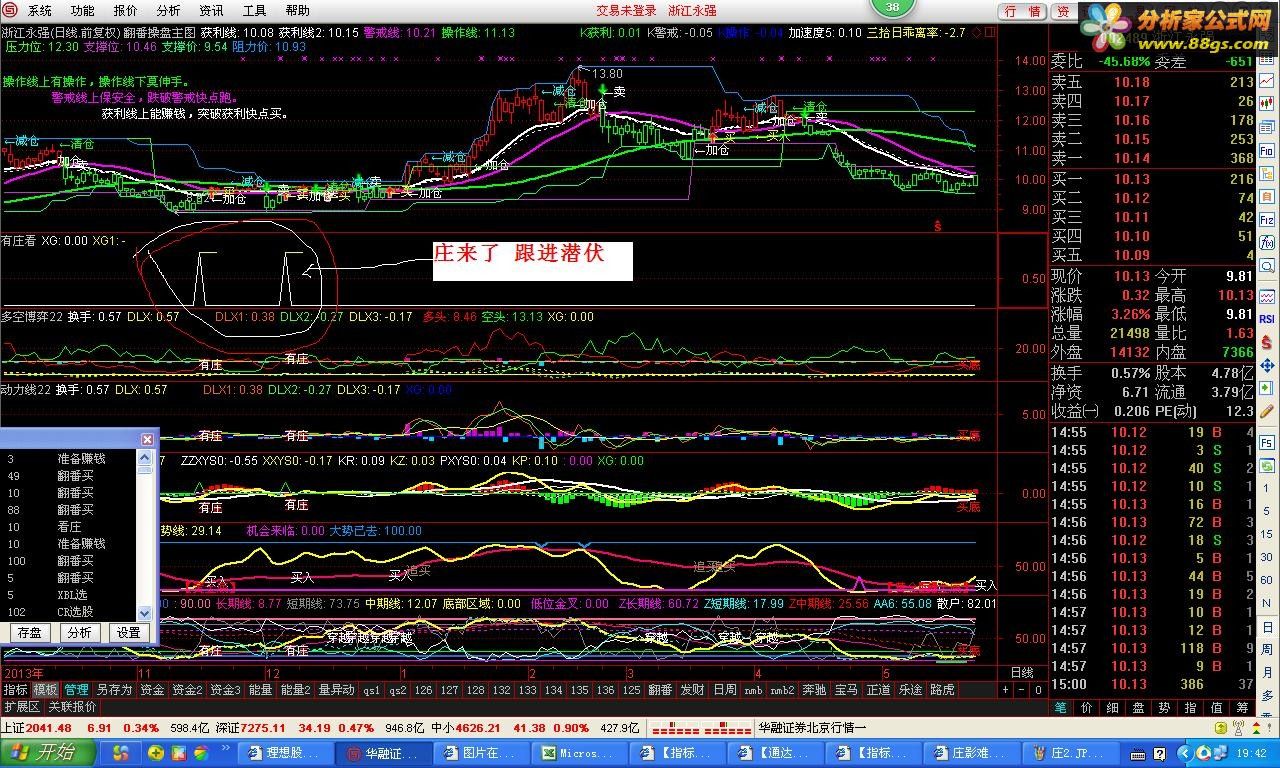Select the 另存为 tab
This screenshot has width=1280, height=768.
click(x=113, y=690)
